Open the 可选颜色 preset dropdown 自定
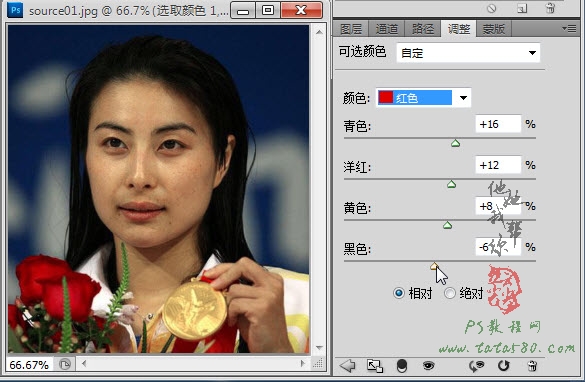This screenshot has height=382, width=585. pos(468,53)
